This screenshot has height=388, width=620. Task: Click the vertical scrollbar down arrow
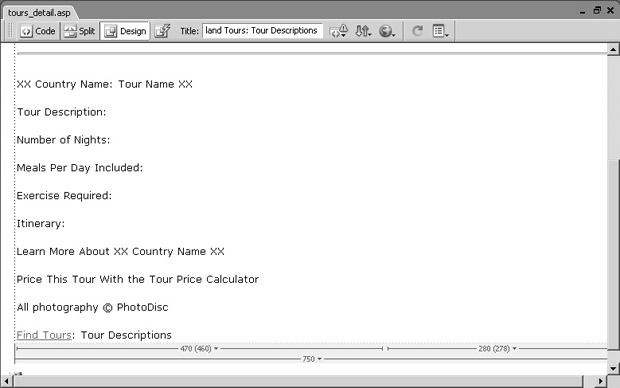pos(613,368)
